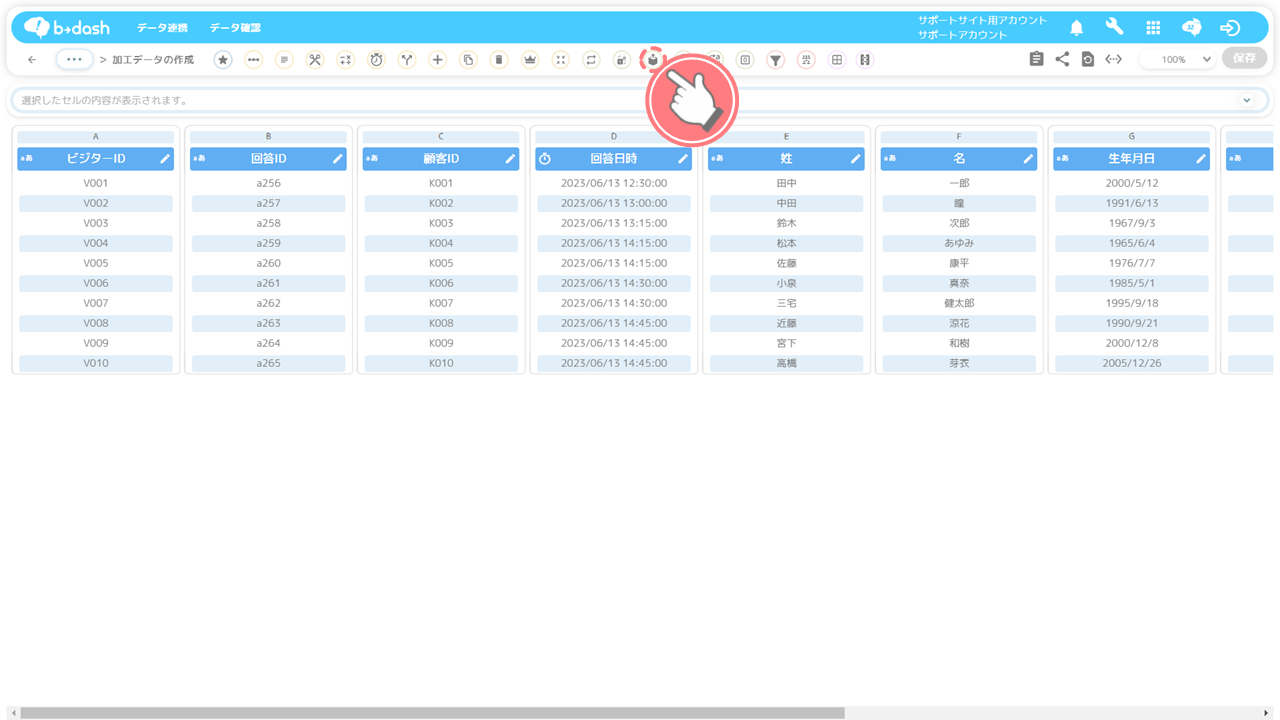Select column letter D label
Viewport: 1280px width, 720px height.
[x=614, y=136]
